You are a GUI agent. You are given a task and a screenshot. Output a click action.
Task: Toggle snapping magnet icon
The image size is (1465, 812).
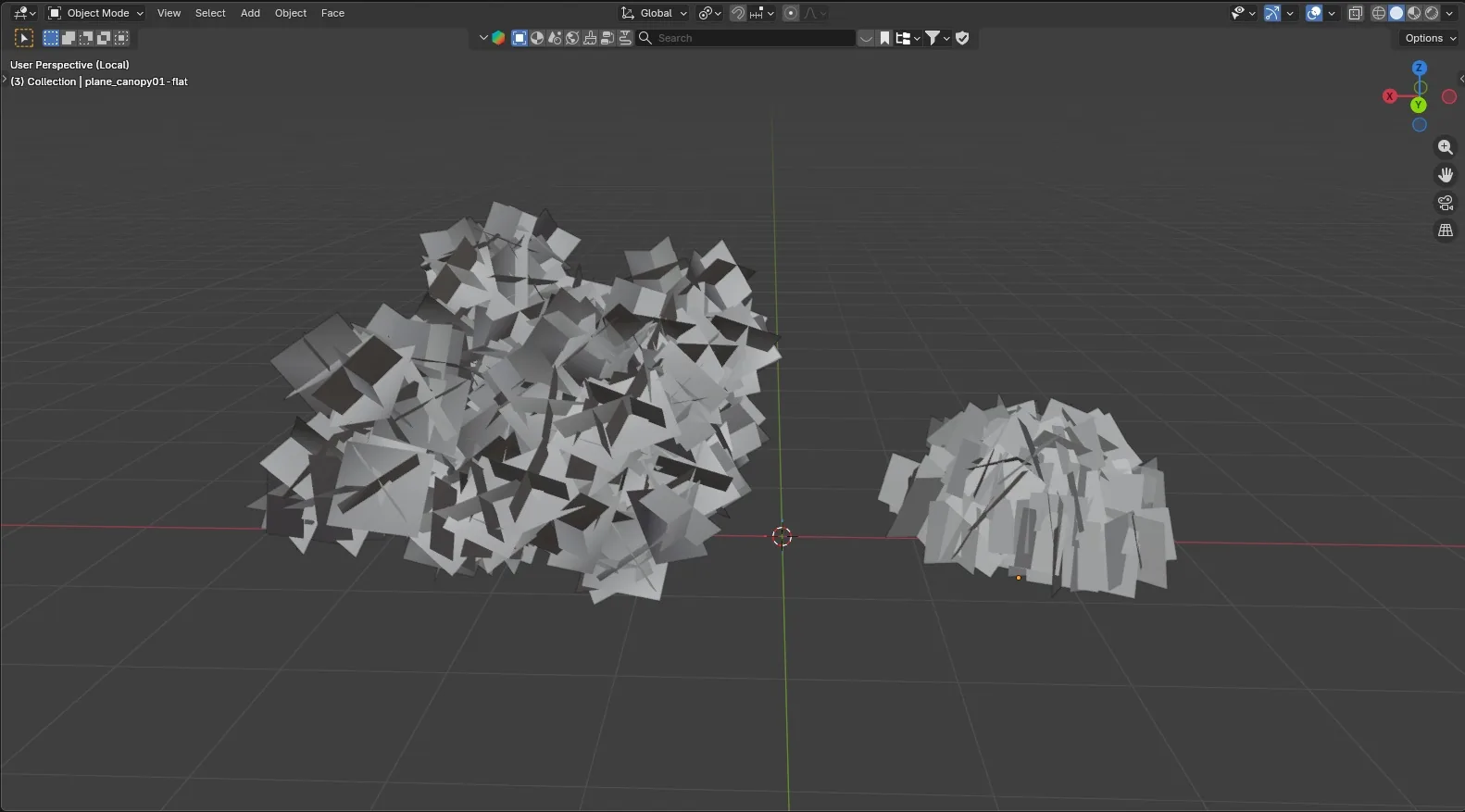pos(738,13)
